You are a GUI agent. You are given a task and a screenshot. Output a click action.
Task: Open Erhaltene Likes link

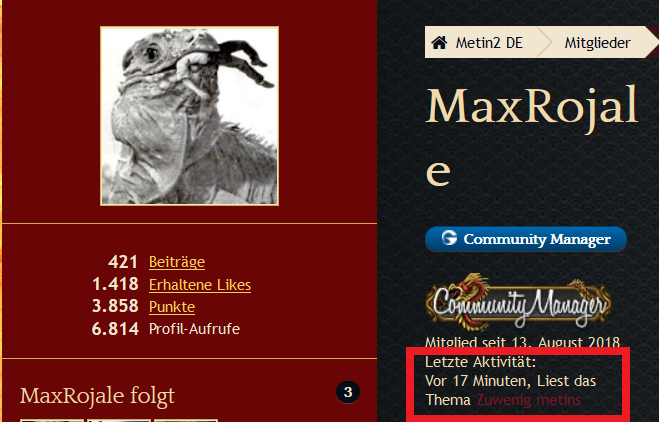[200, 285]
